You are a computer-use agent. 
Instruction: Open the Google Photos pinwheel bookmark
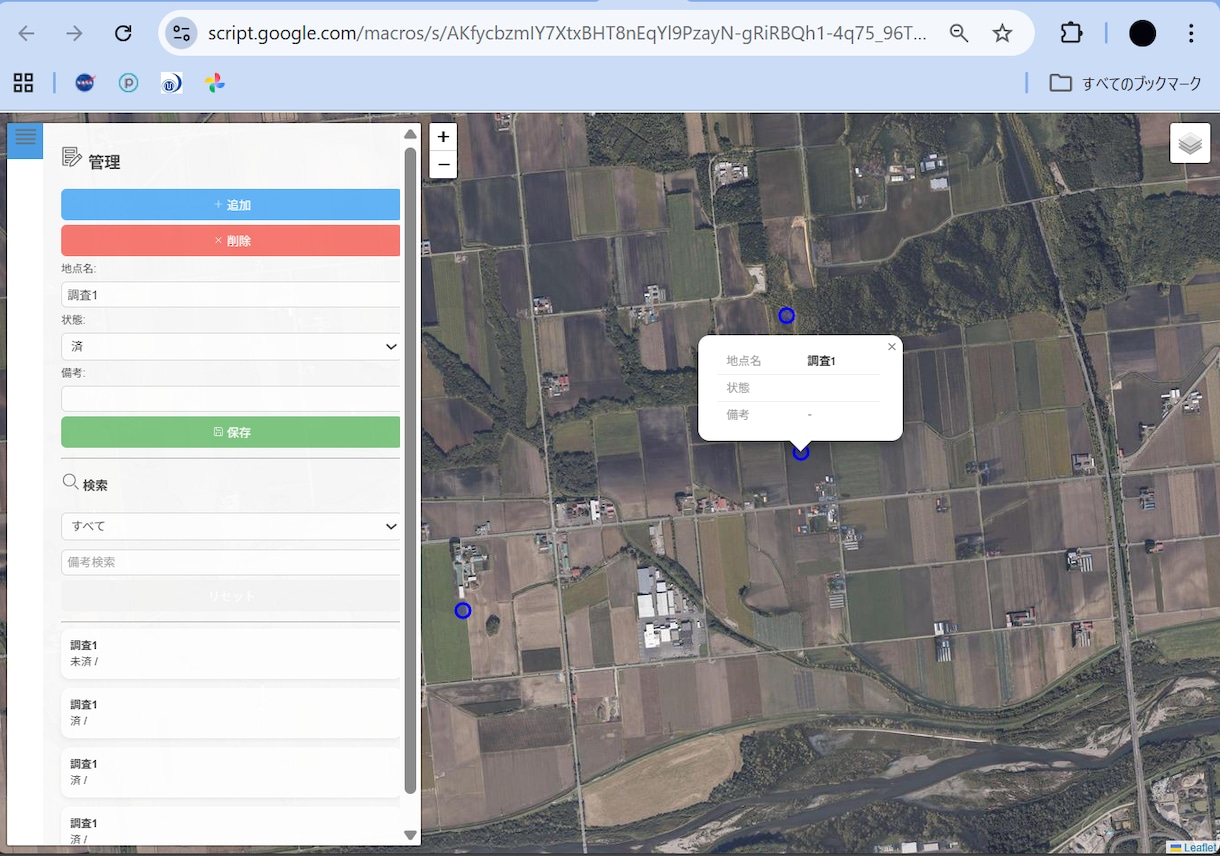click(x=215, y=83)
